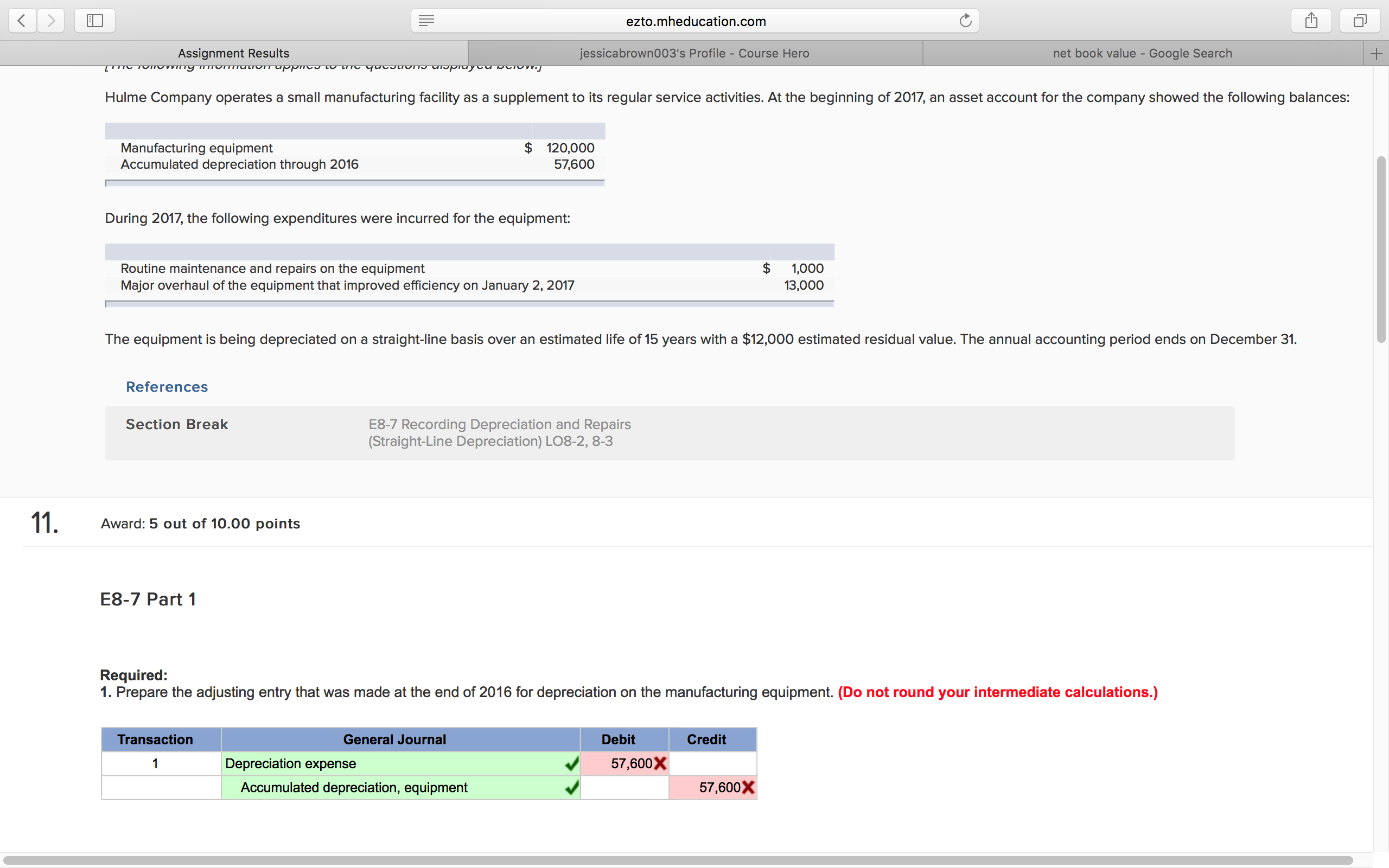This screenshot has height=868, width=1389.
Task: Switch to Course Hero profile tab
Action: (694, 53)
